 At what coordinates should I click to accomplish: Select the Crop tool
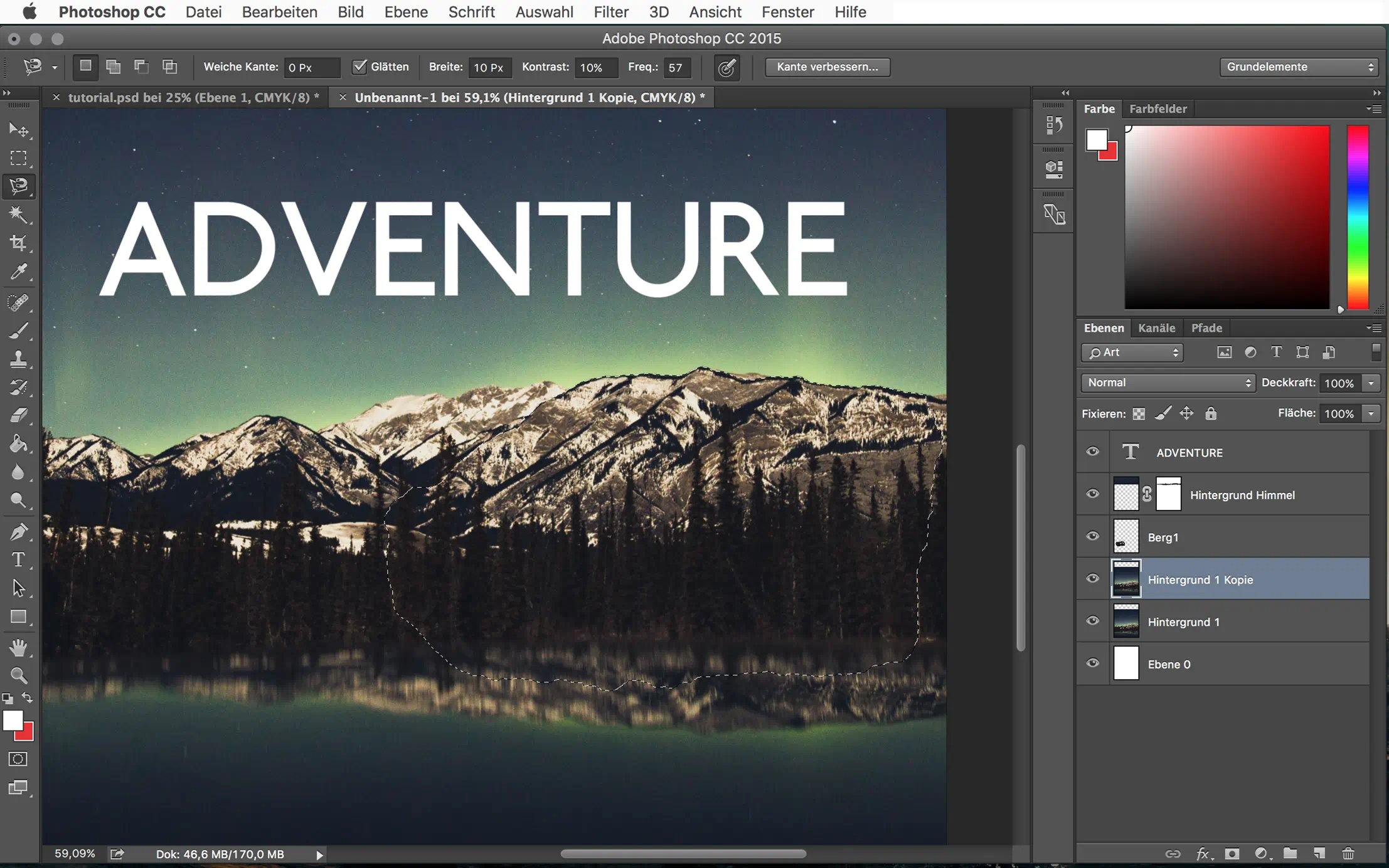tap(18, 243)
